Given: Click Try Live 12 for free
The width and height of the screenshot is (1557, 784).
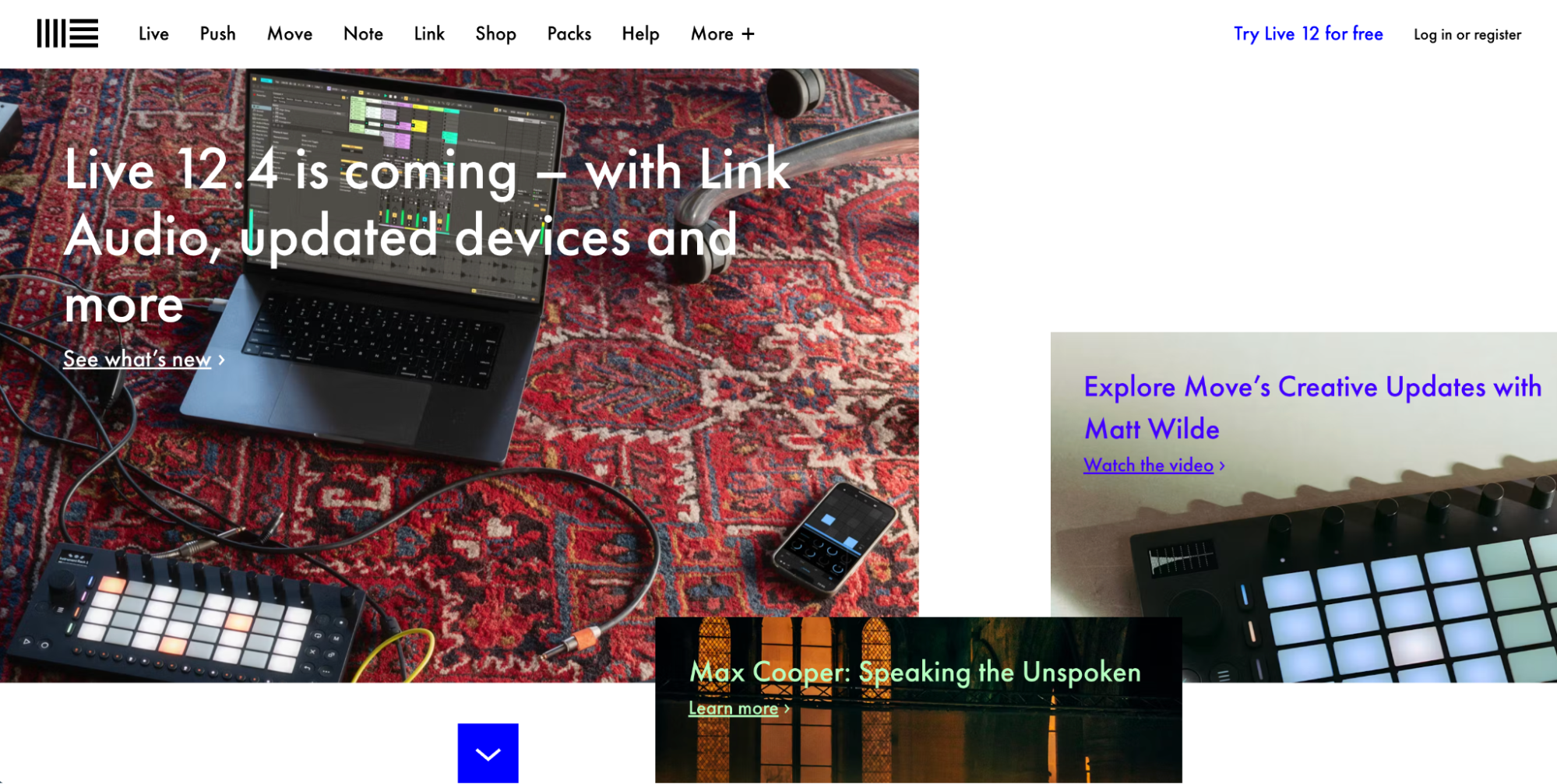Looking at the screenshot, I should coord(1309,33).
